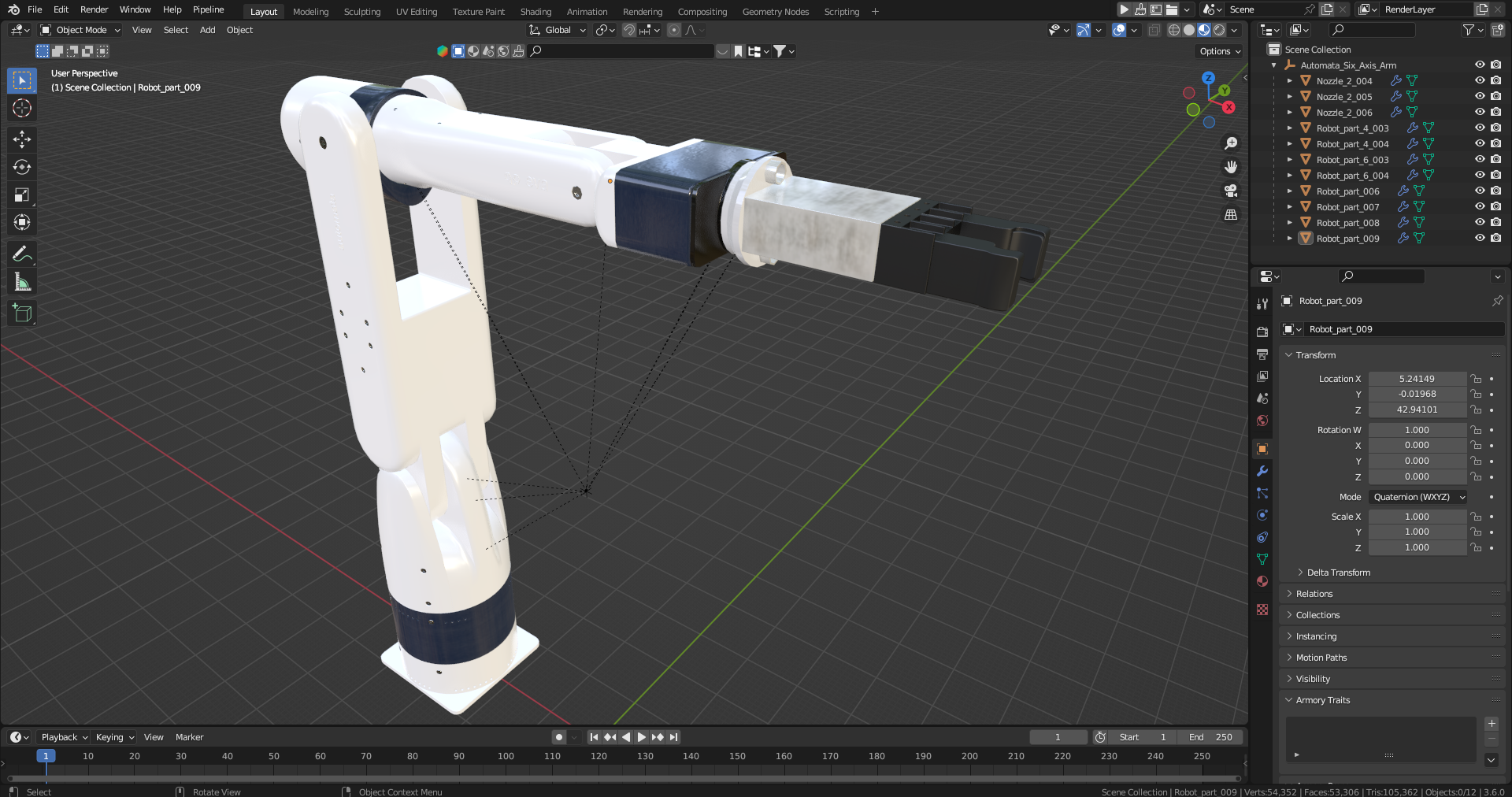
Task: Open the Output properties printer tab
Action: (1262, 354)
